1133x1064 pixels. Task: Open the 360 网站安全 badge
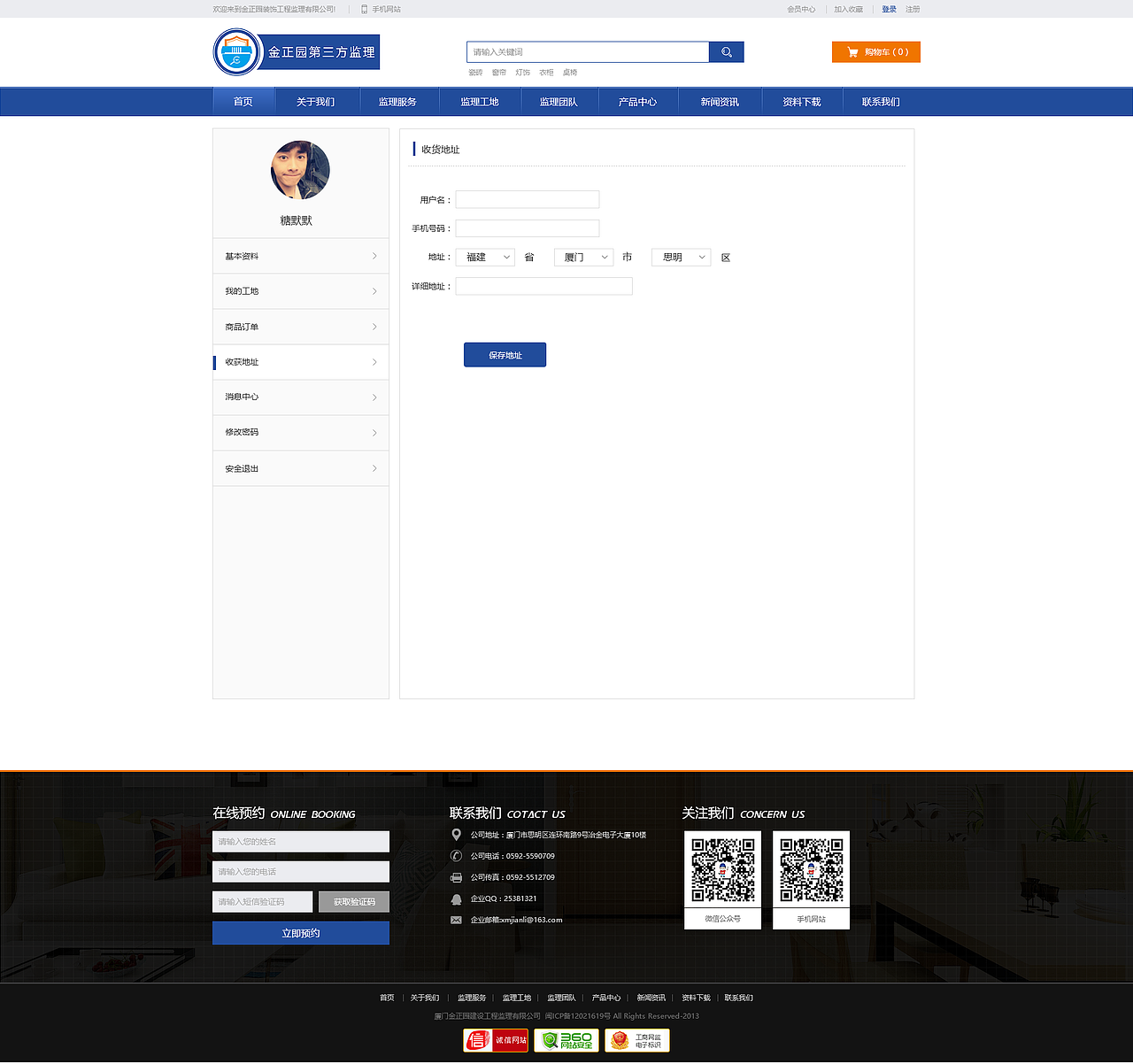(x=566, y=1040)
